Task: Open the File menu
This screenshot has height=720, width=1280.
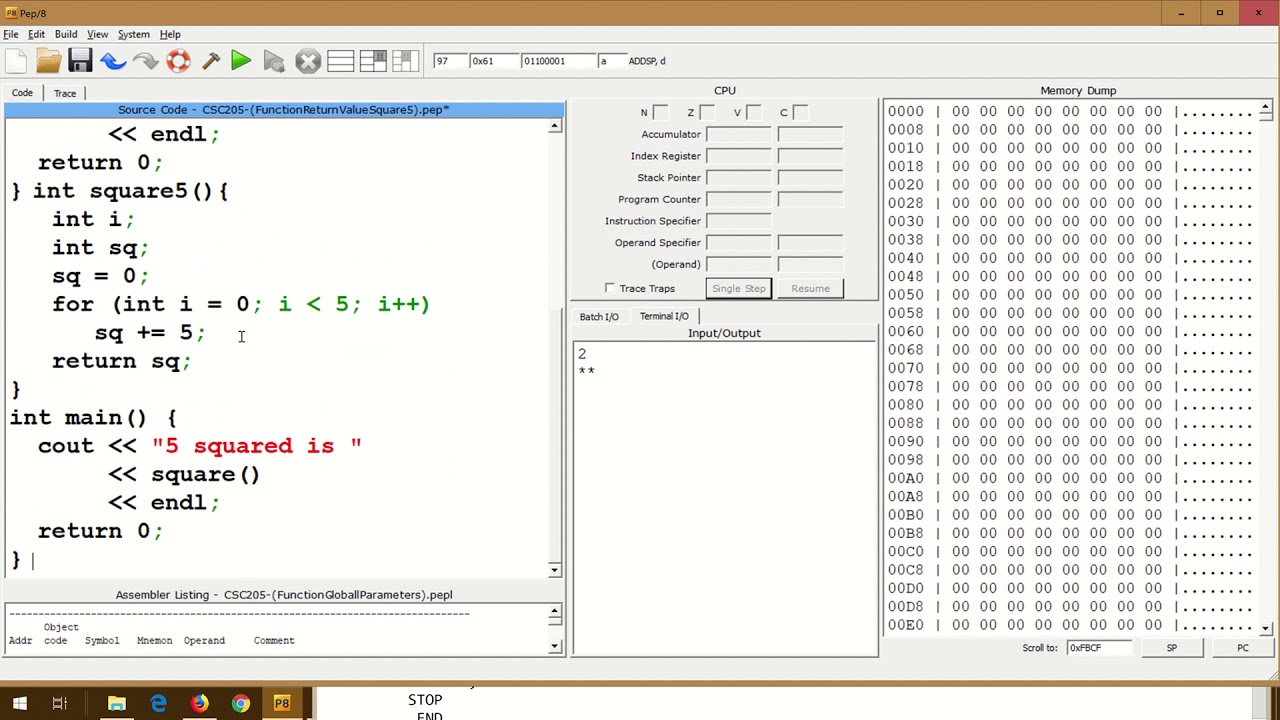Action: coord(11,34)
